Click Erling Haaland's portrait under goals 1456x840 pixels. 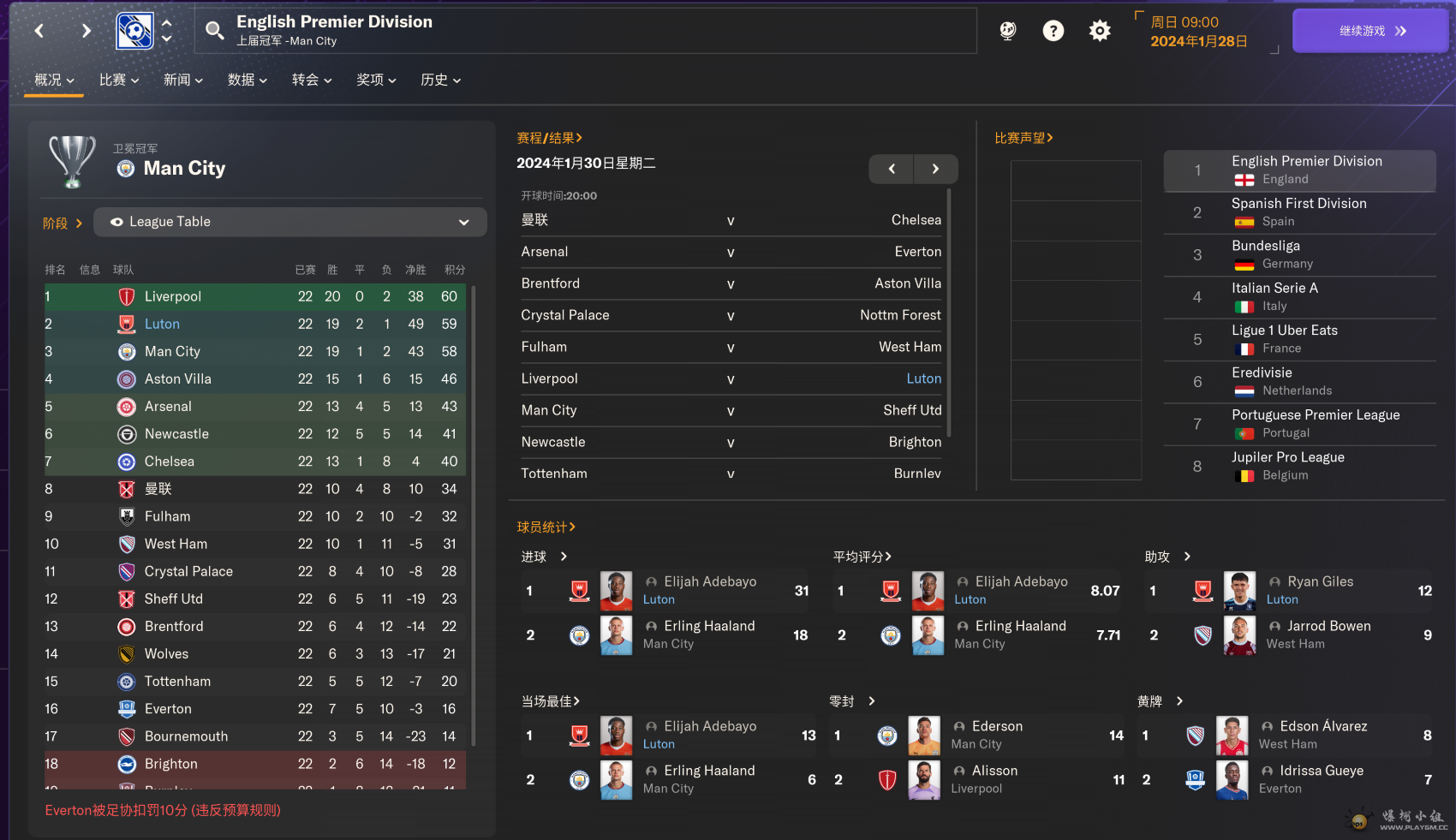616,634
